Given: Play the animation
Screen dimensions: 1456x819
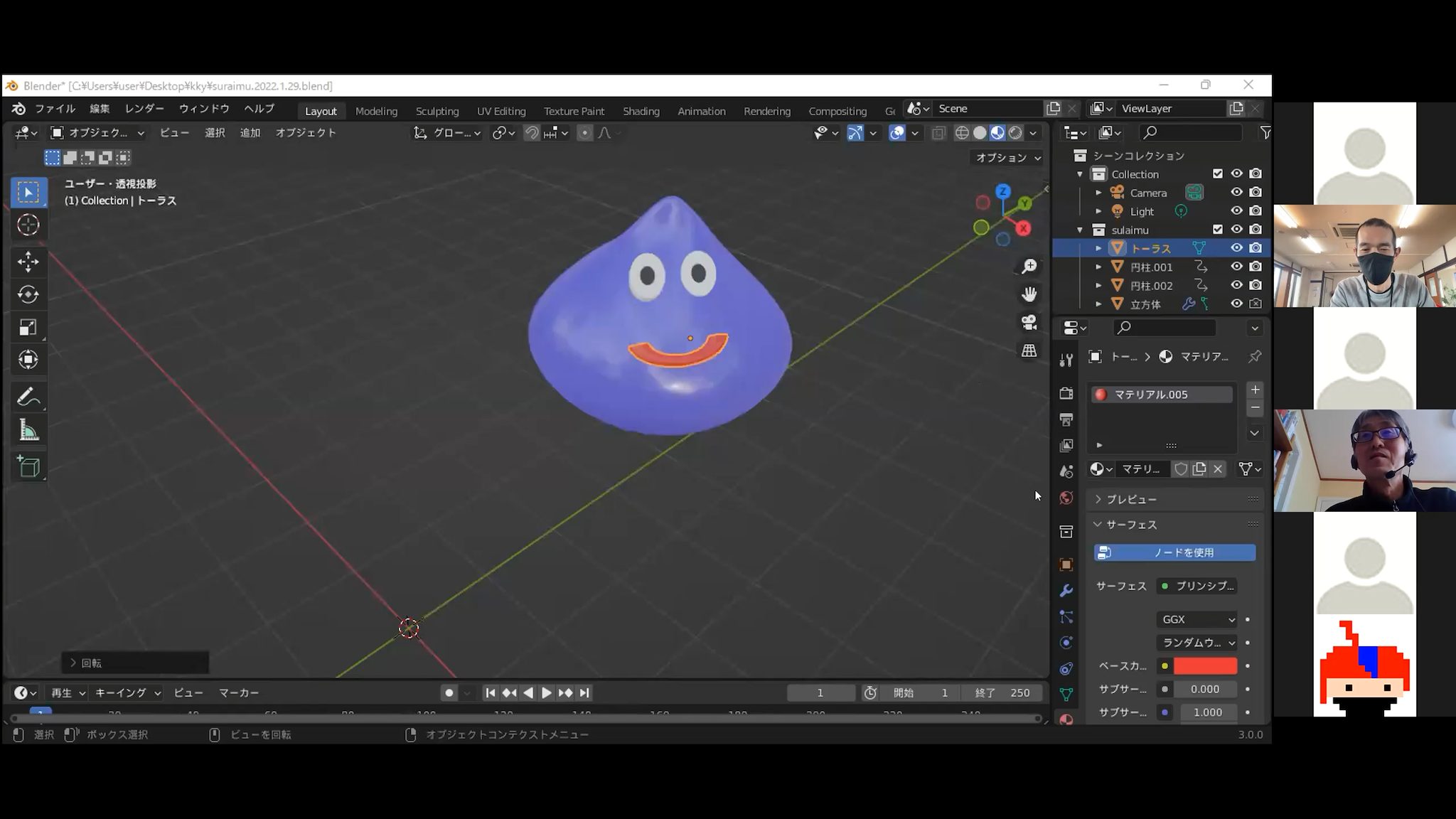Looking at the screenshot, I should [x=546, y=692].
